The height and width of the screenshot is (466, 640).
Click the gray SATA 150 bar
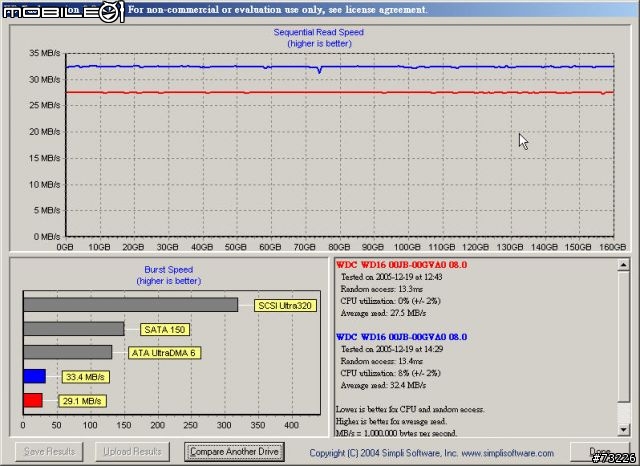point(74,328)
